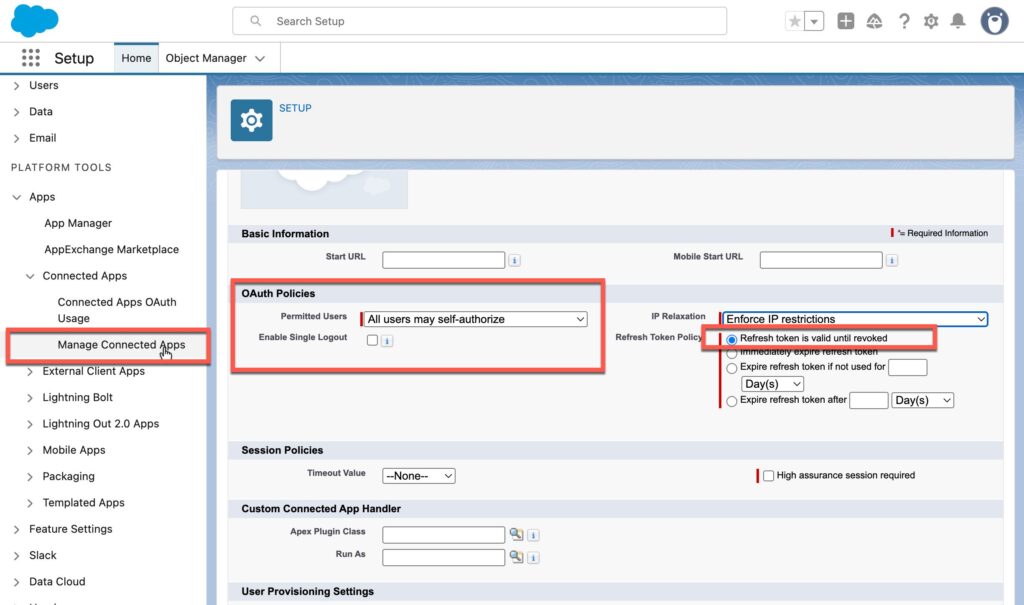
Task: Click the Search Setup field
Action: 479,21
